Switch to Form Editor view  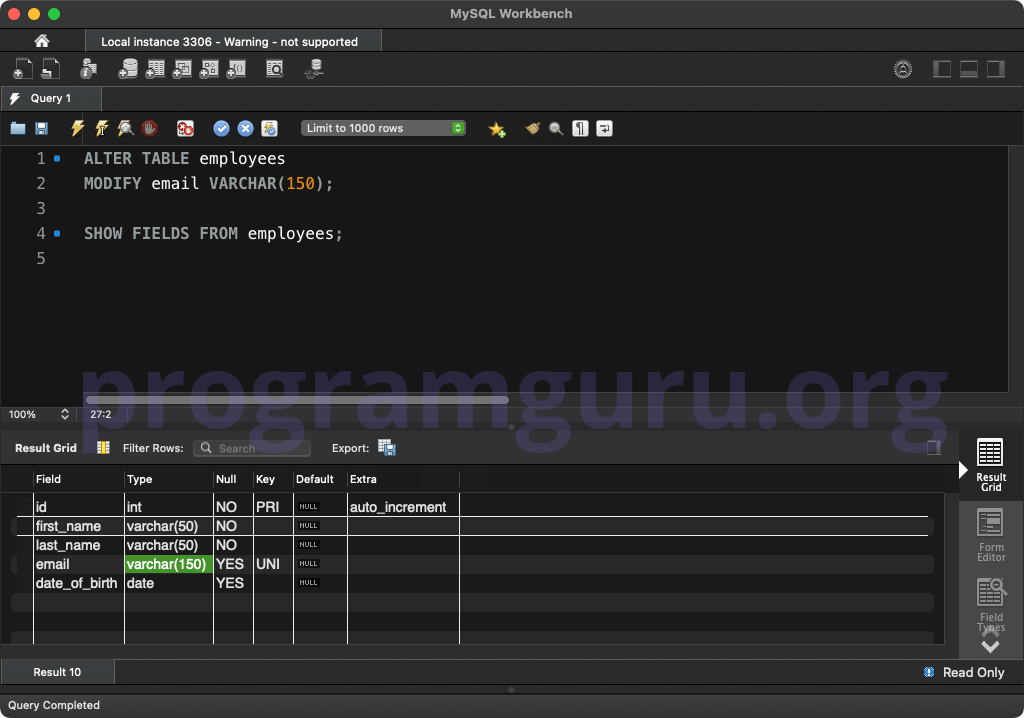991,535
